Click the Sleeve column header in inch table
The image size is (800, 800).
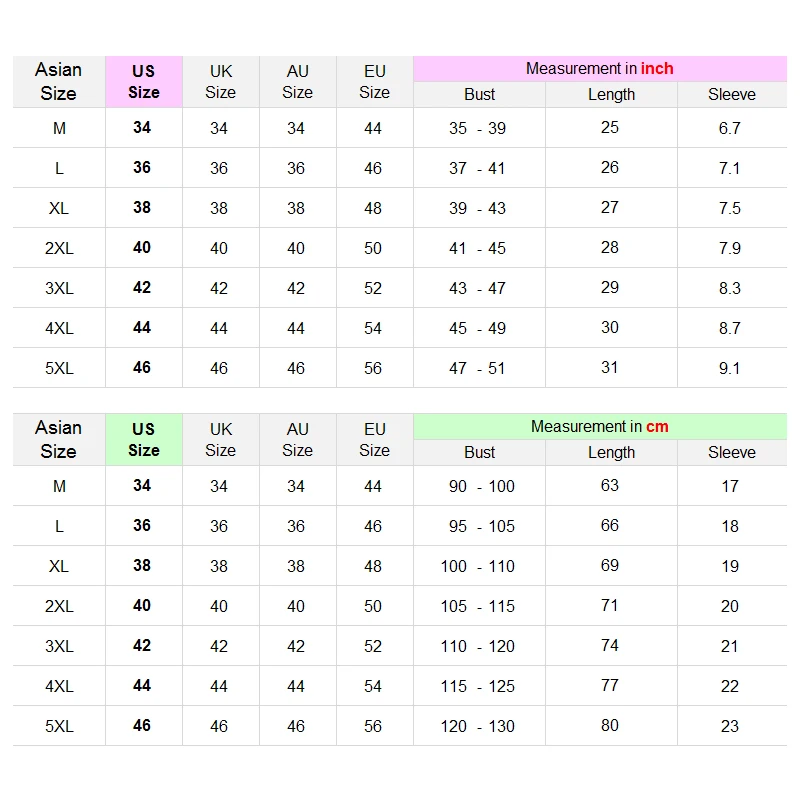click(731, 94)
